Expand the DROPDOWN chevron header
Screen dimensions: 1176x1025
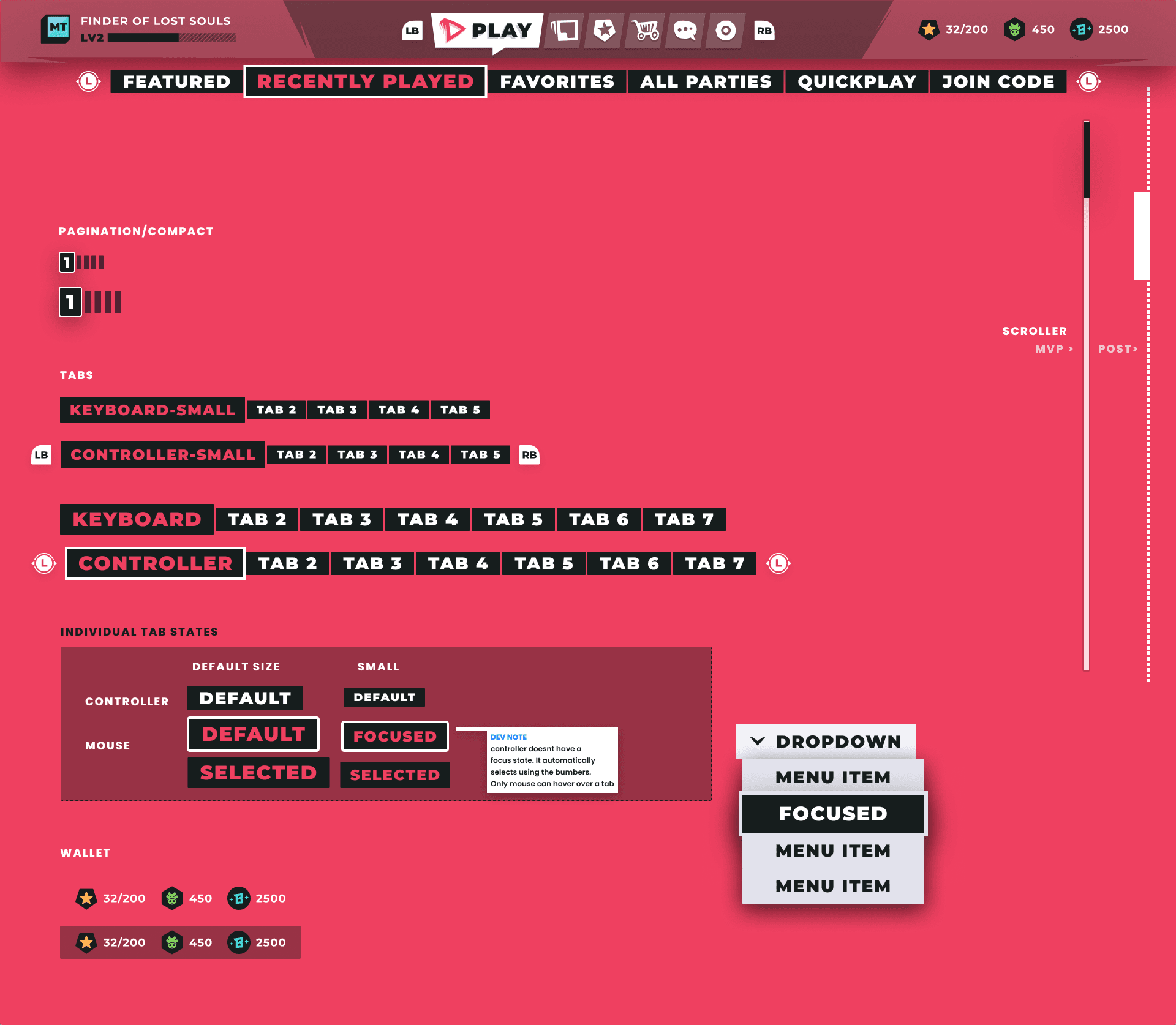point(826,742)
